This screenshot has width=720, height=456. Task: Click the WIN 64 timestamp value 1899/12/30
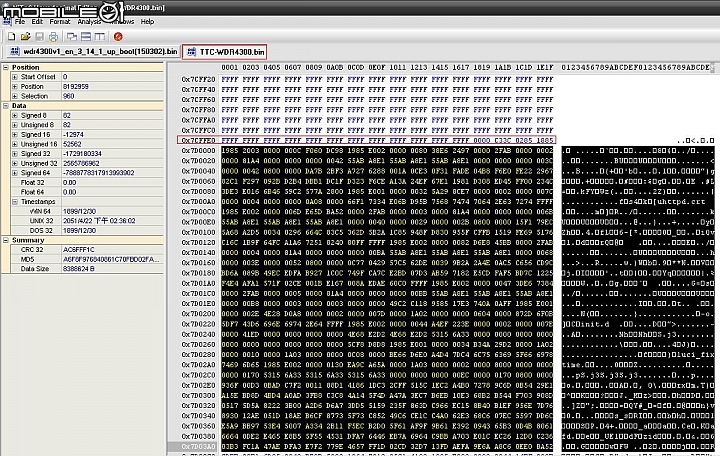[79, 211]
